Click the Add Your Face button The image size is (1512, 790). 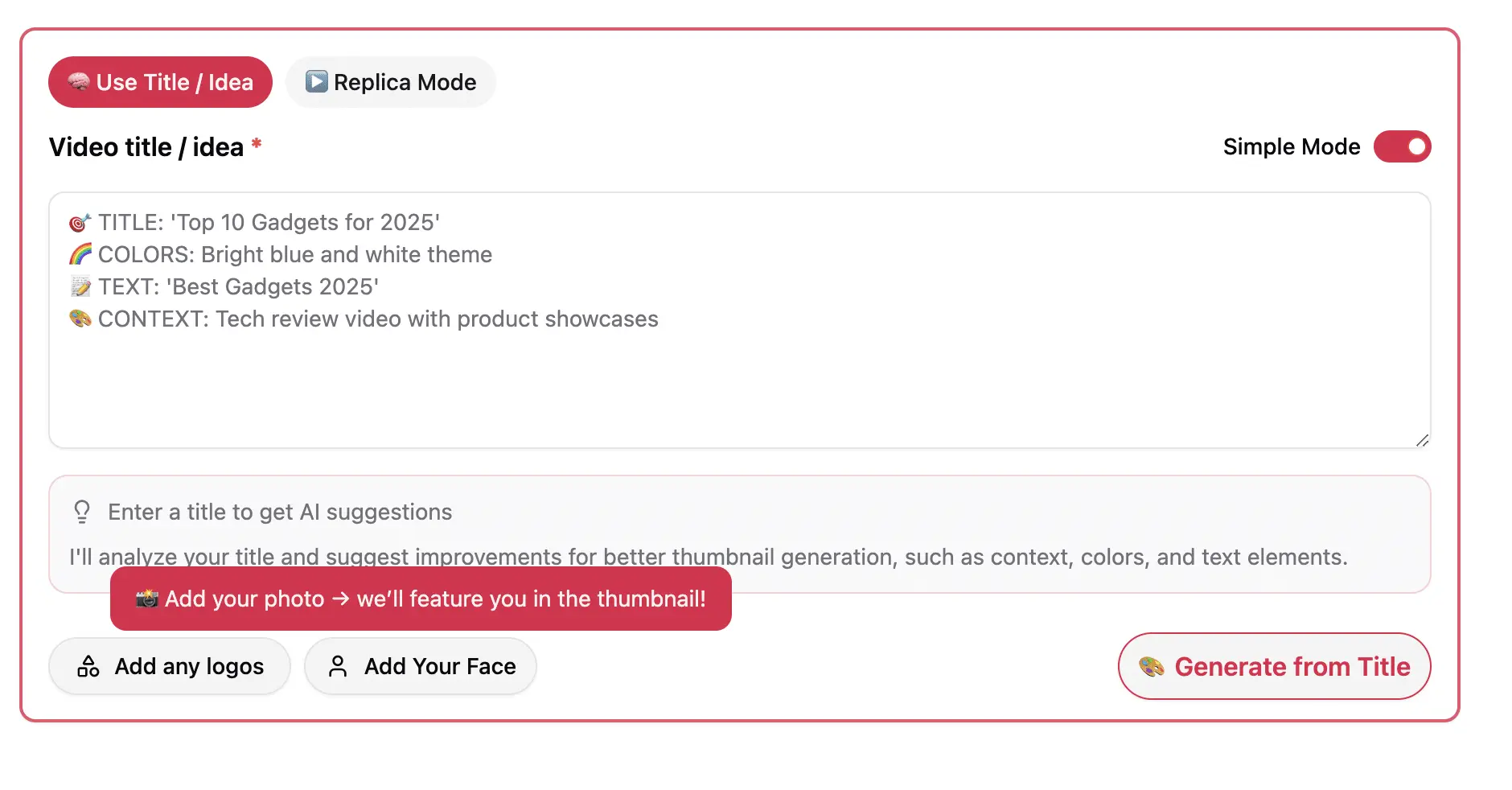pos(421,666)
